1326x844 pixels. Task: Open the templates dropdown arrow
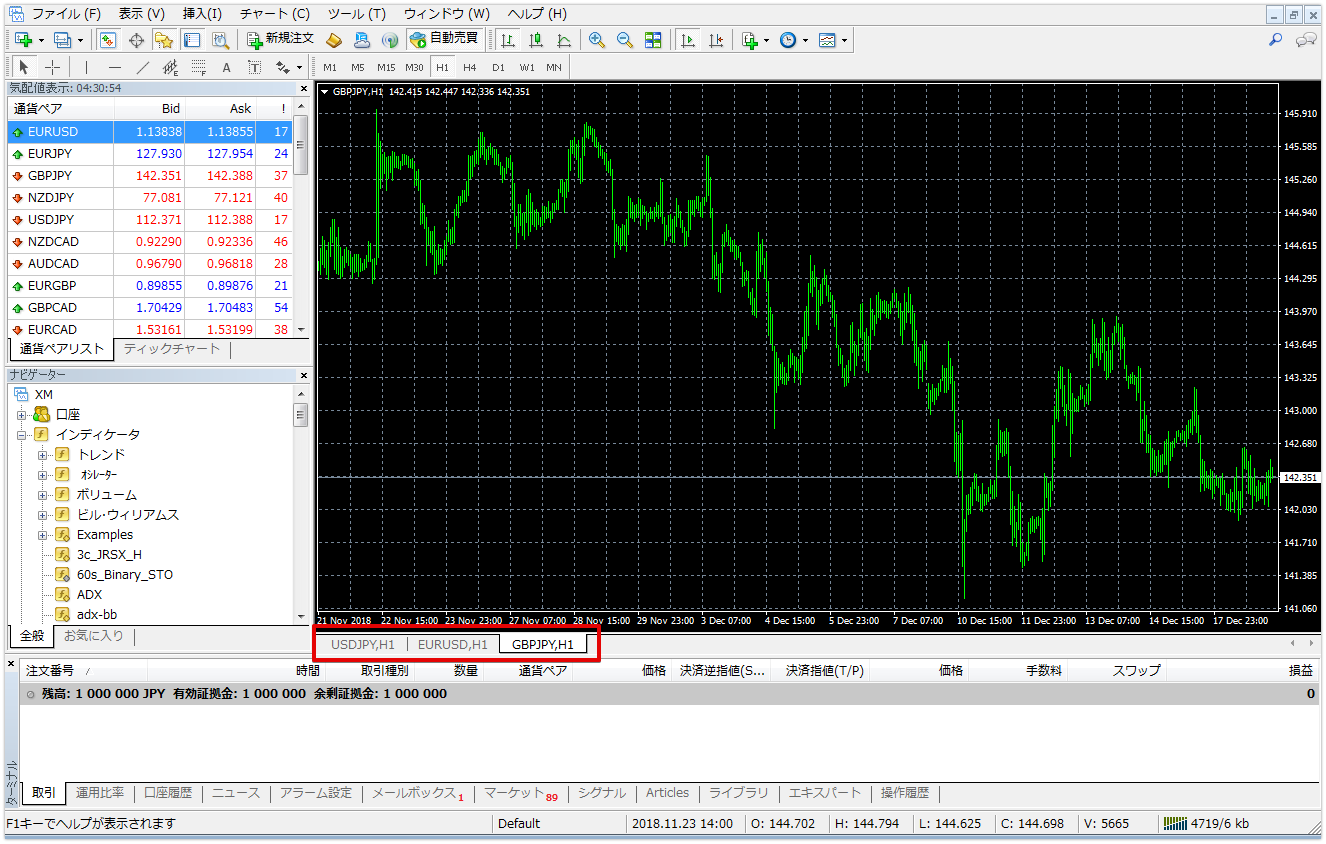[844, 40]
